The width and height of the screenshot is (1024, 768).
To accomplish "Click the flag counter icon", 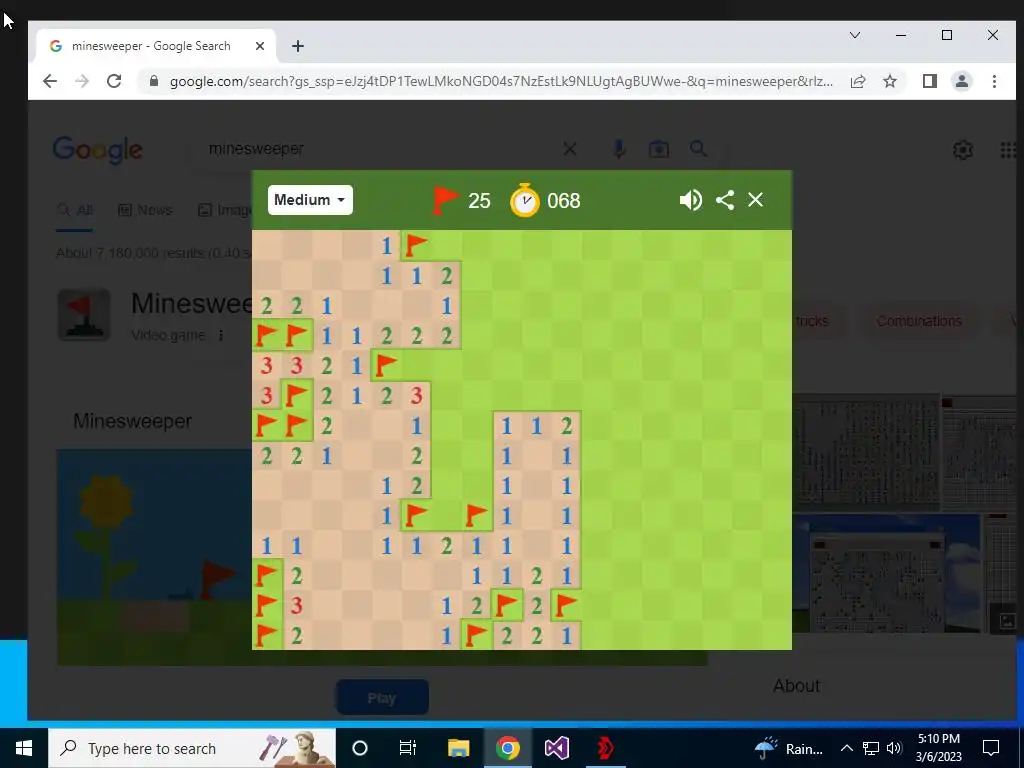I will pos(445,200).
